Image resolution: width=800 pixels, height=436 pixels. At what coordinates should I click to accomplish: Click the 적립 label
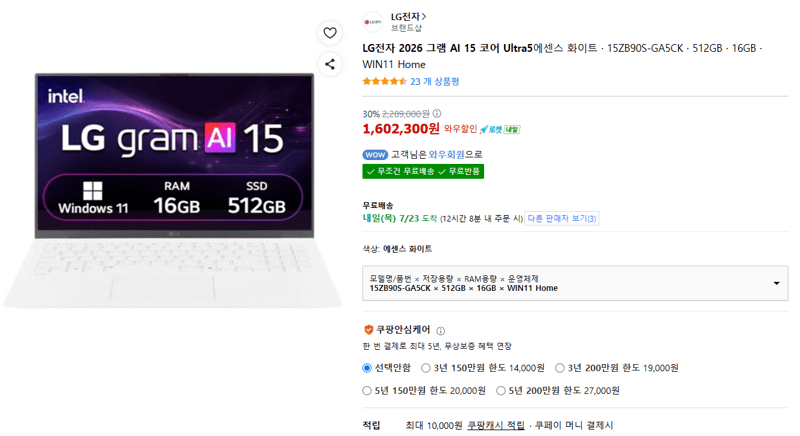pos(371,425)
